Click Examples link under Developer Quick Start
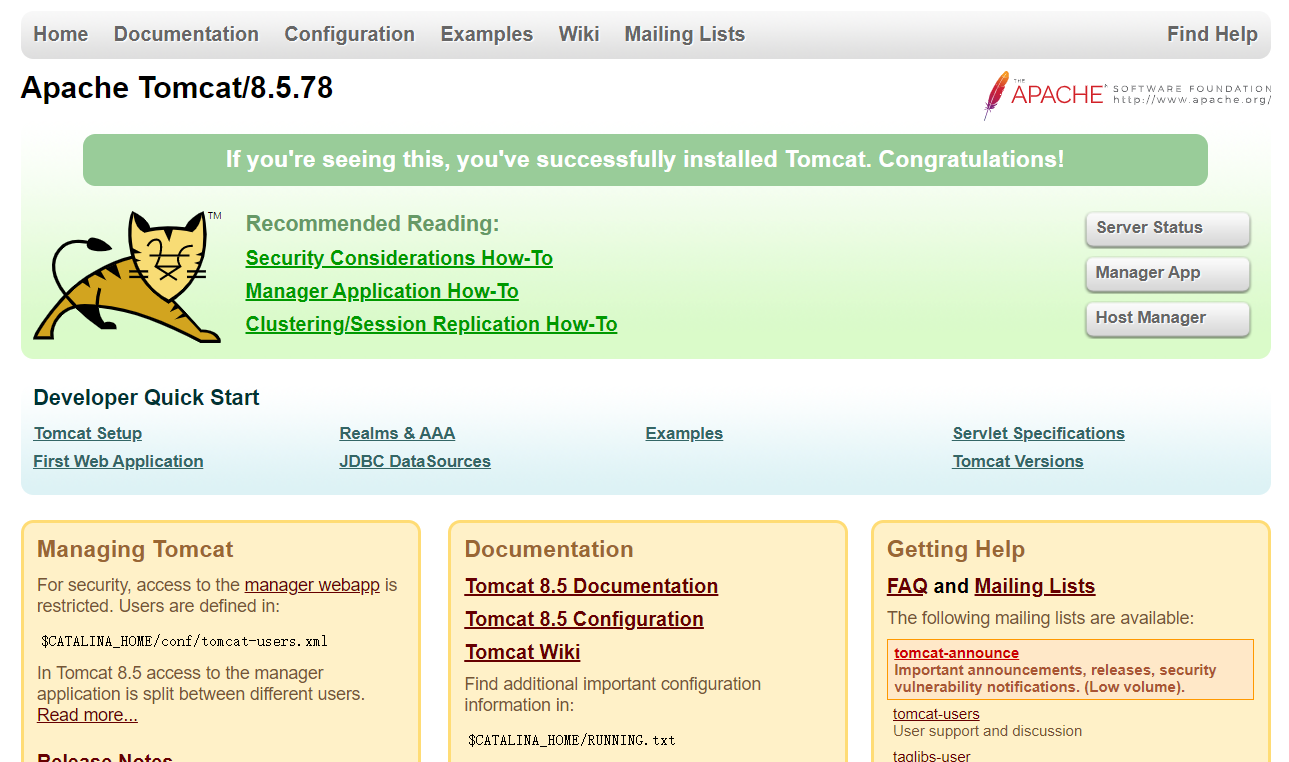 [684, 433]
